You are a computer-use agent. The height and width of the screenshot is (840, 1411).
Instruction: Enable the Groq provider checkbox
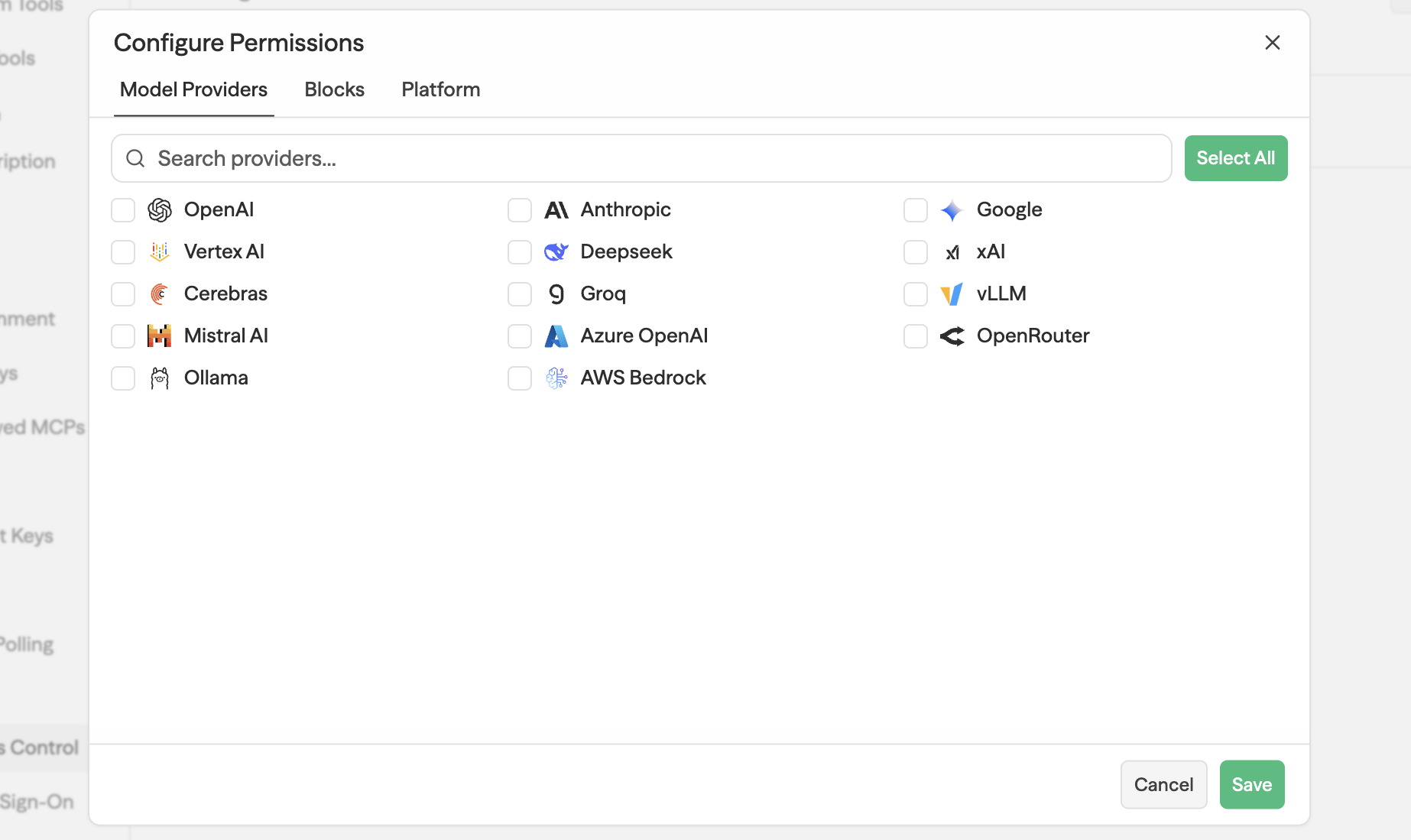click(x=519, y=294)
